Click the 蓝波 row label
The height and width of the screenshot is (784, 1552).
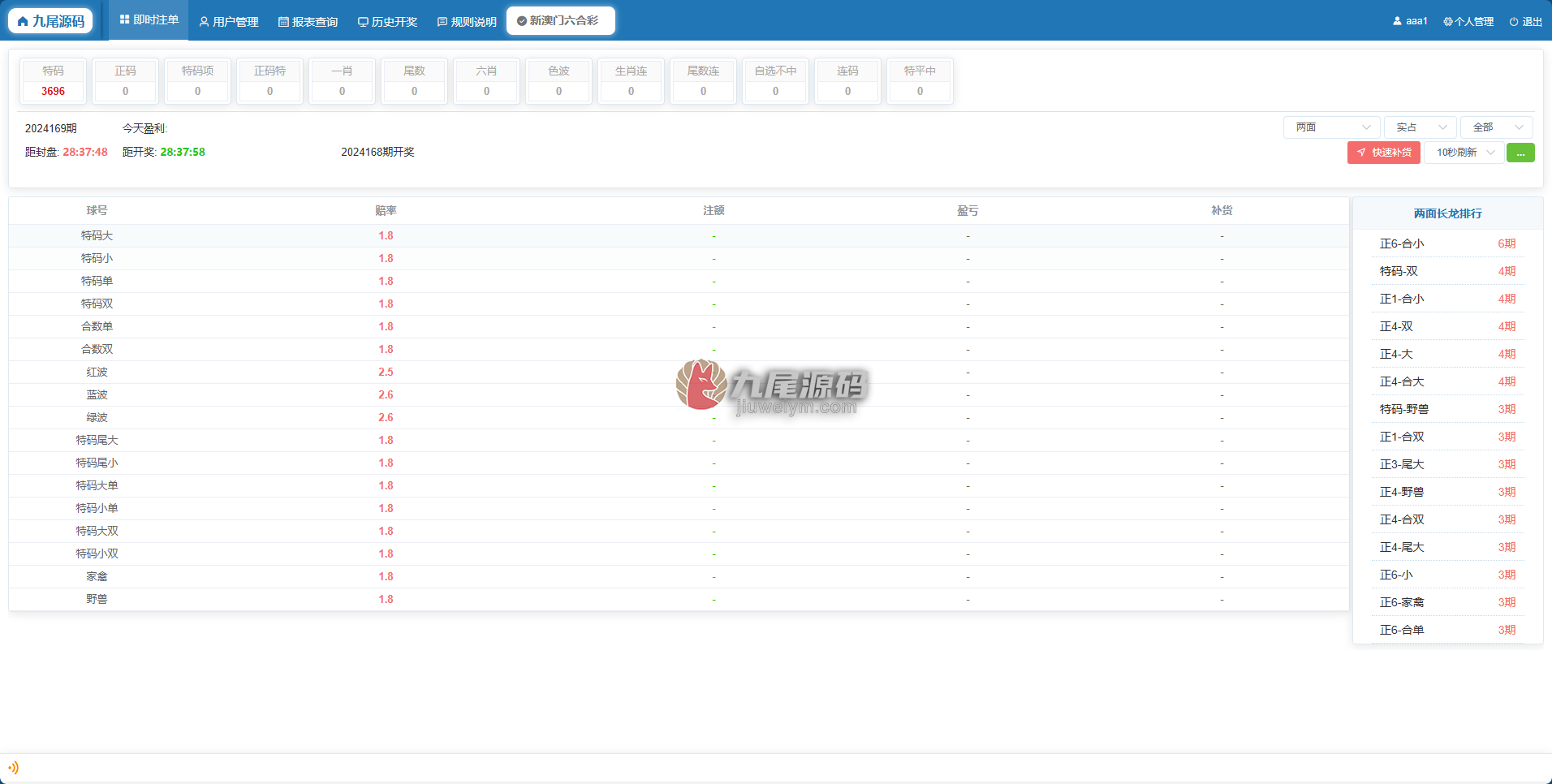pos(97,394)
